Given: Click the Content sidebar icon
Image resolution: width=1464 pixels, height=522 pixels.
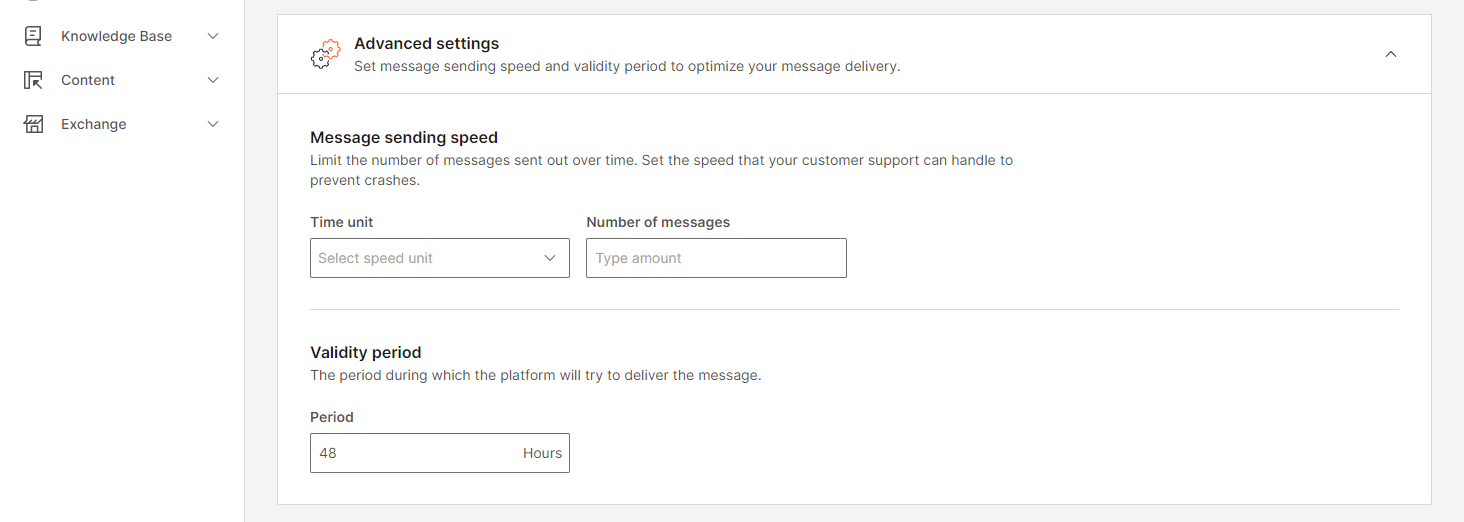Looking at the screenshot, I should [33, 80].
